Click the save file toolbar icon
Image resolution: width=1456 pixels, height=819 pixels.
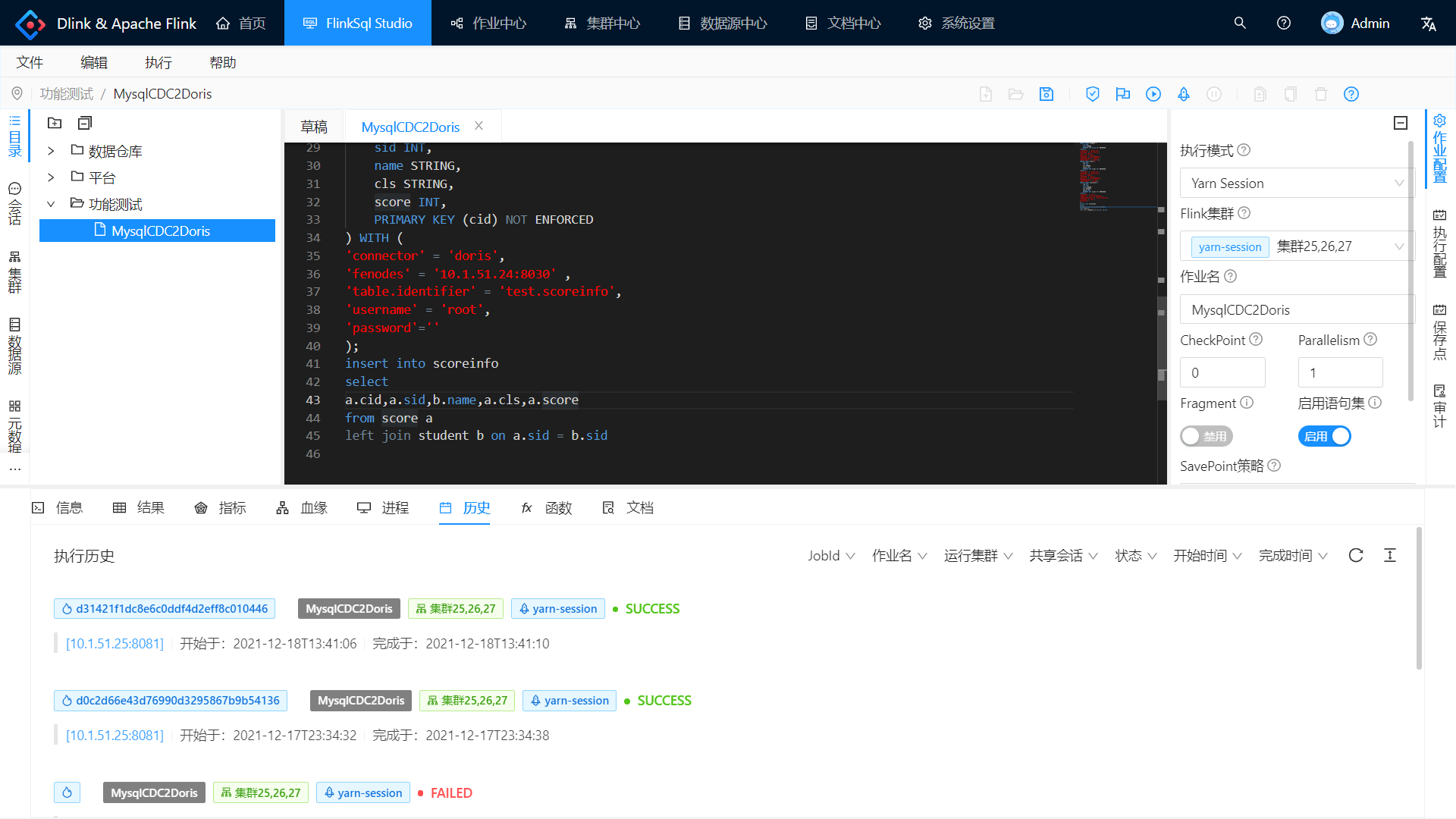pos(1046,94)
